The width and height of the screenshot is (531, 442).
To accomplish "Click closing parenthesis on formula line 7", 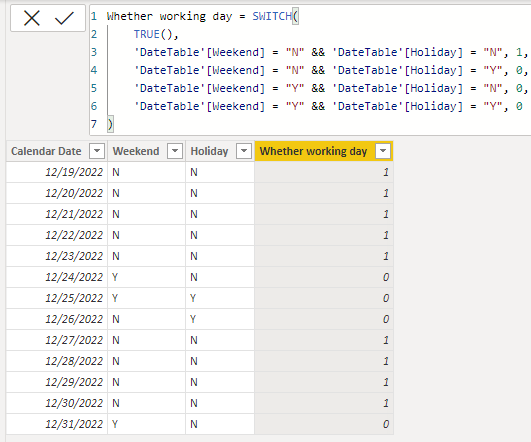I will [110, 124].
